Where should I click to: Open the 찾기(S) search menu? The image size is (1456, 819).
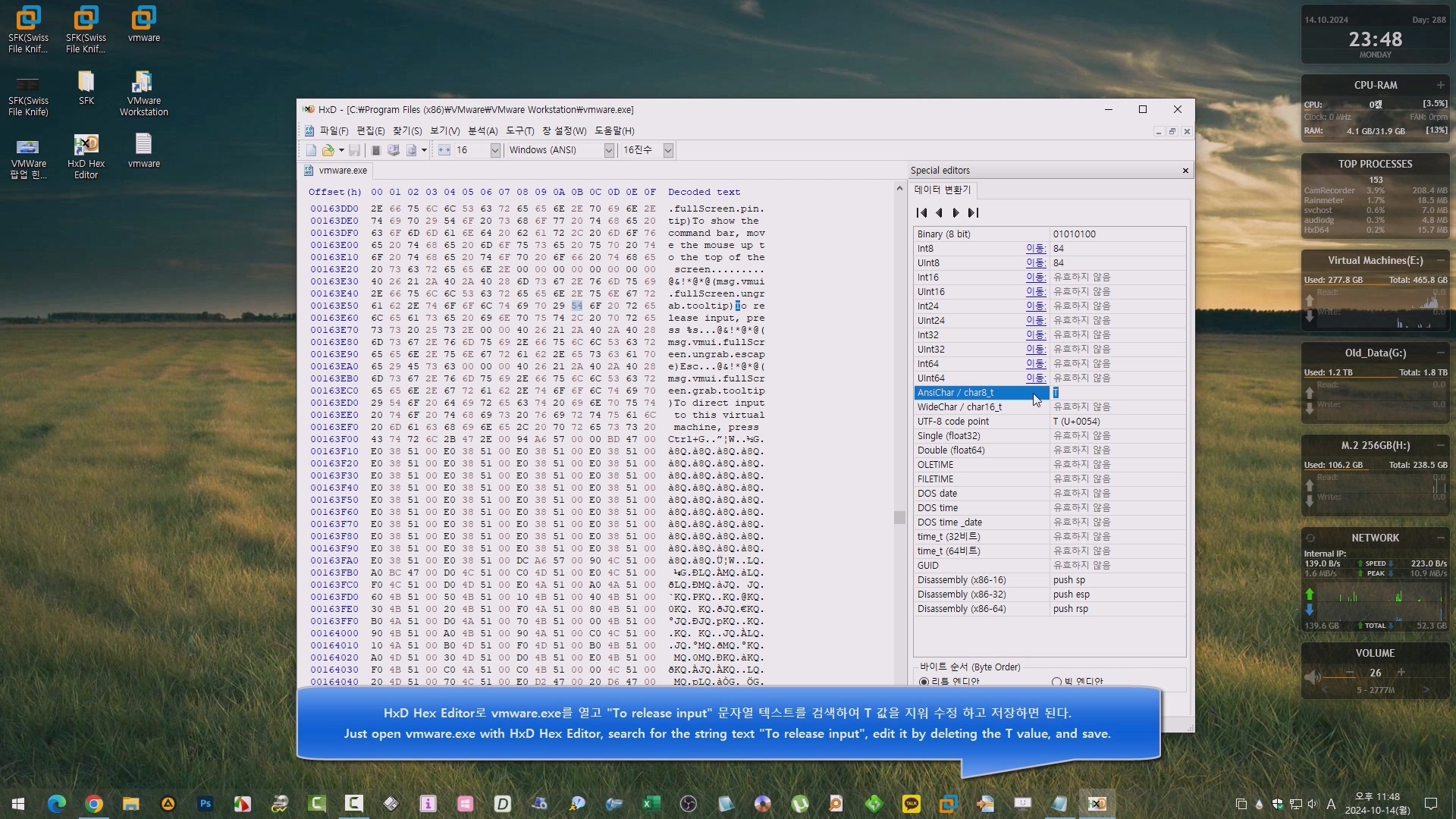[407, 130]
